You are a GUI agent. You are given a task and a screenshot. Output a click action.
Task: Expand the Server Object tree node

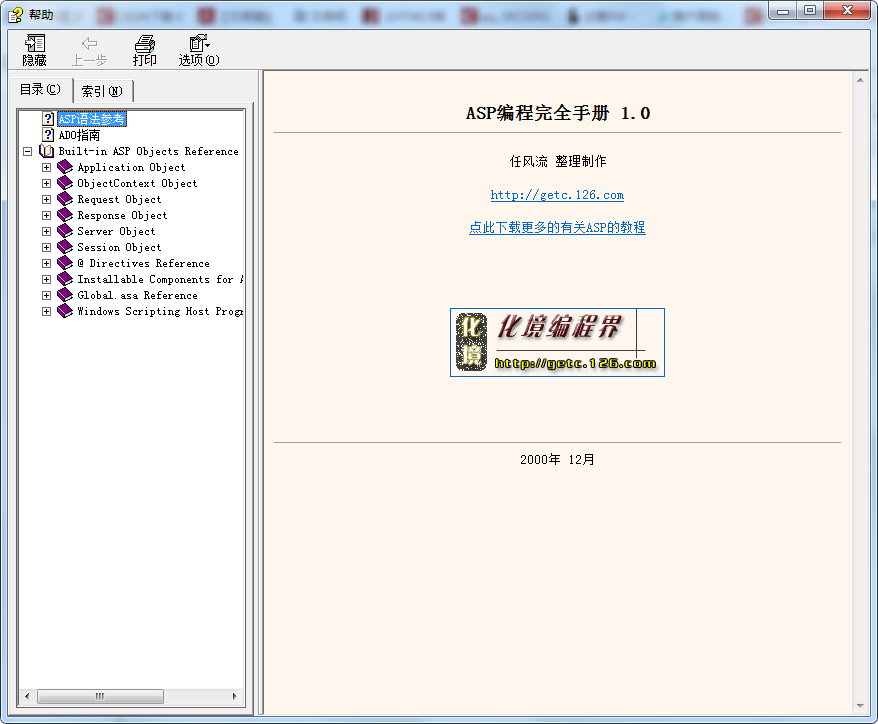pyautogui.click(x=46, y=231)
